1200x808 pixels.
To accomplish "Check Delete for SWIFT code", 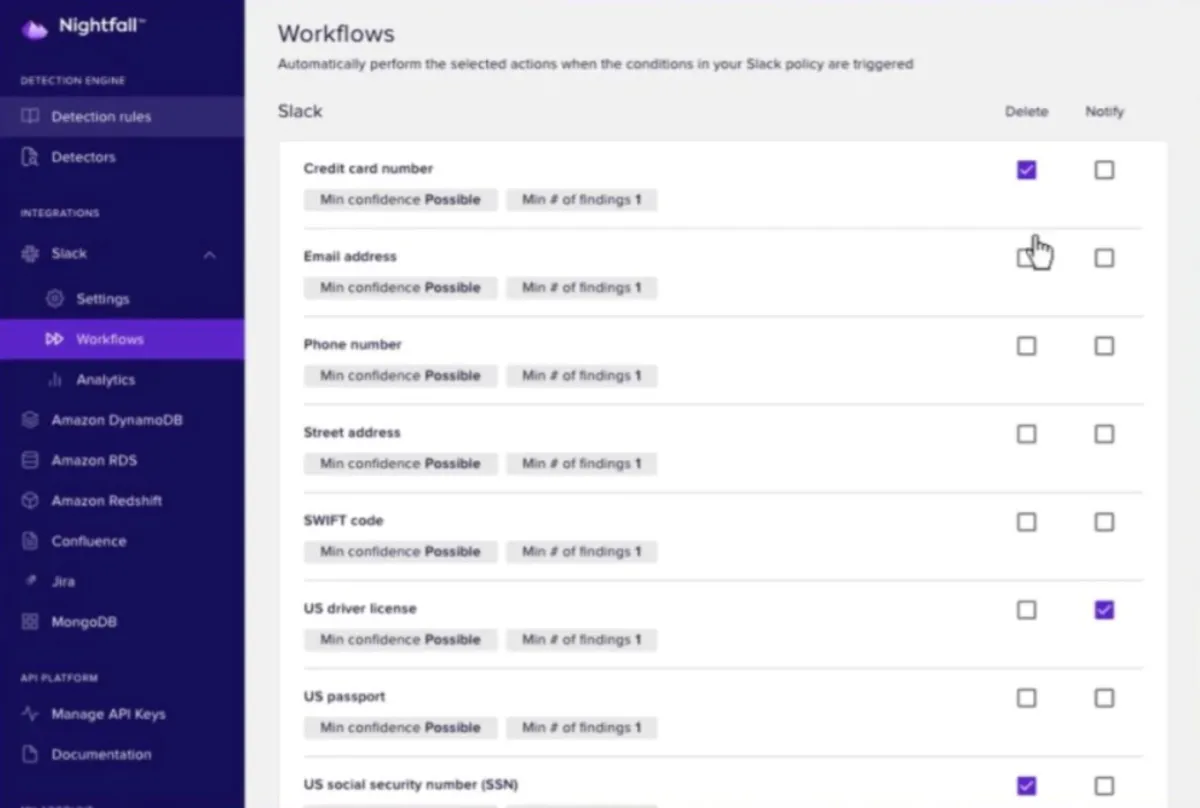I will [1026, 522].
